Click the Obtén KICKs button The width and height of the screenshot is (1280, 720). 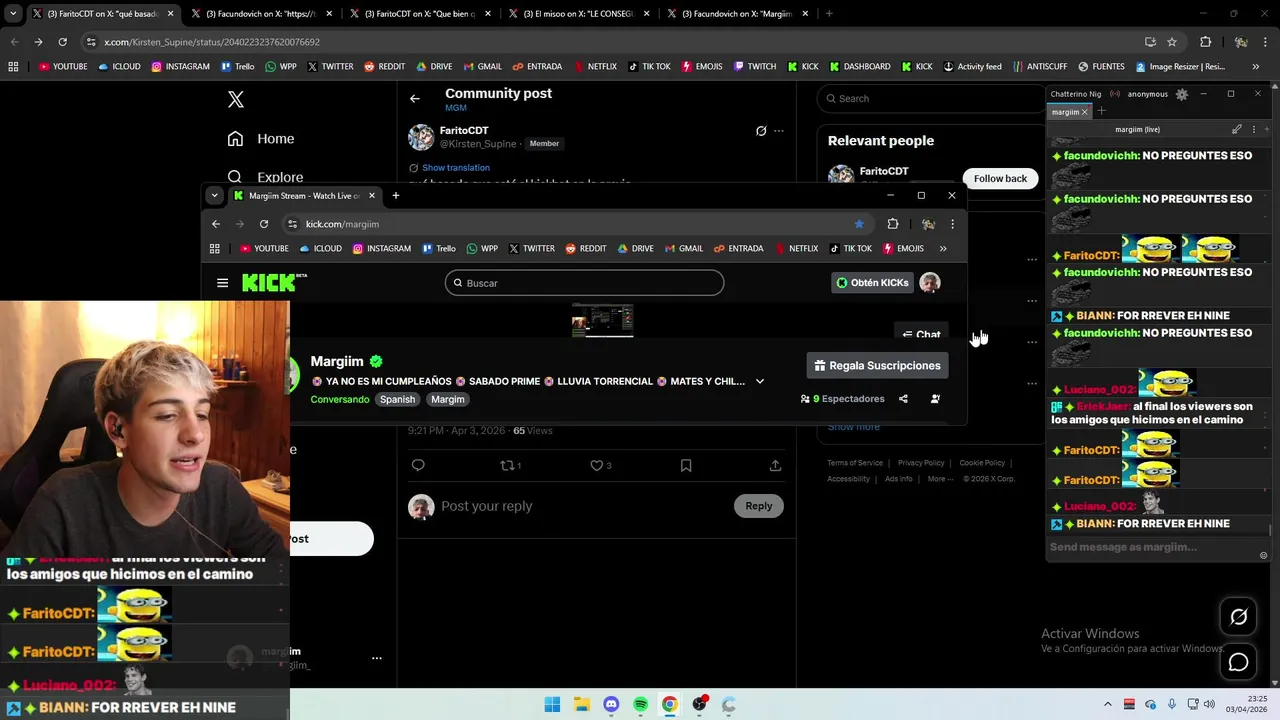pyautogui.click(x=872, y=283)
